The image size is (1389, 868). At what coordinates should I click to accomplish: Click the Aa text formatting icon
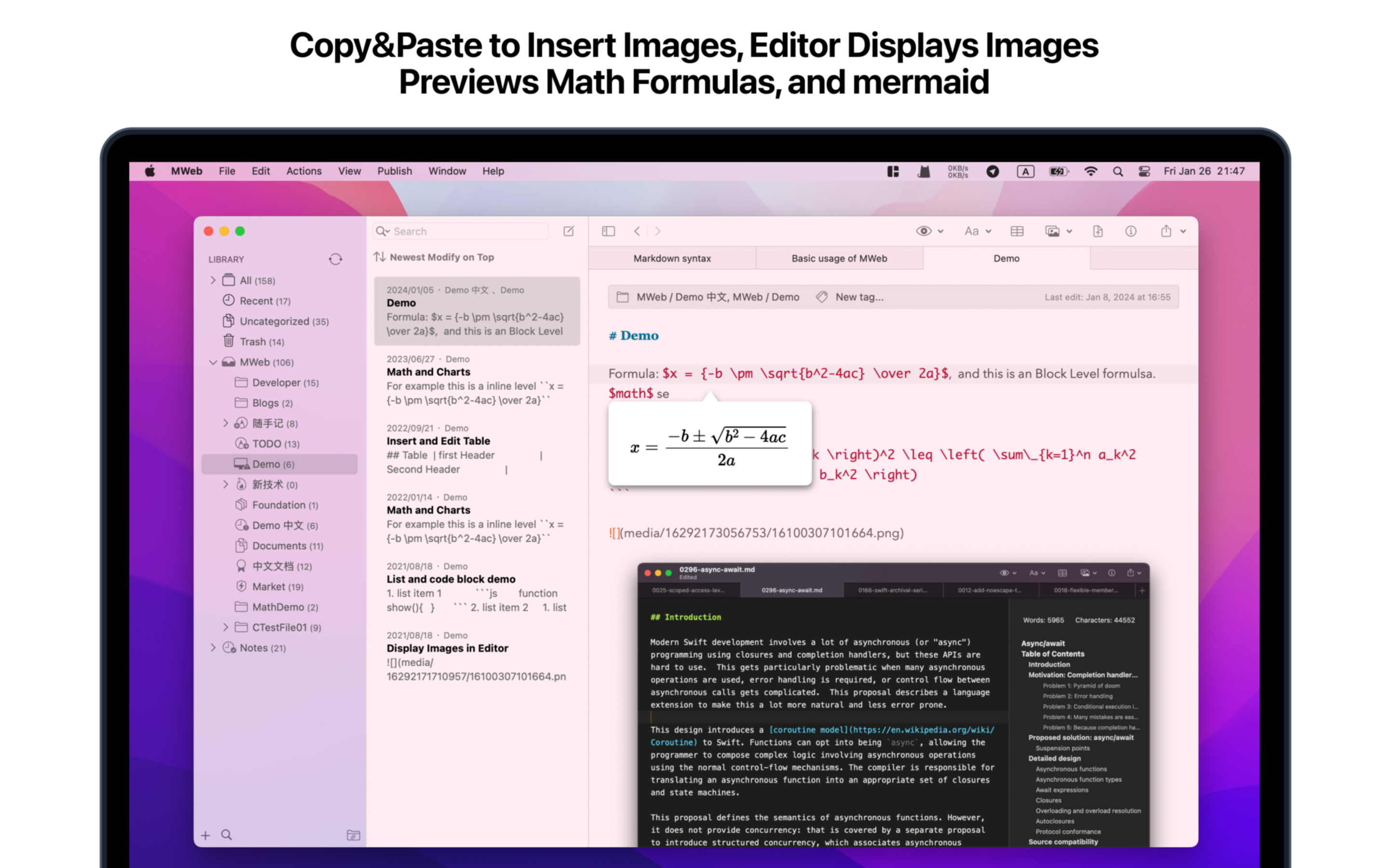point(972,231)
